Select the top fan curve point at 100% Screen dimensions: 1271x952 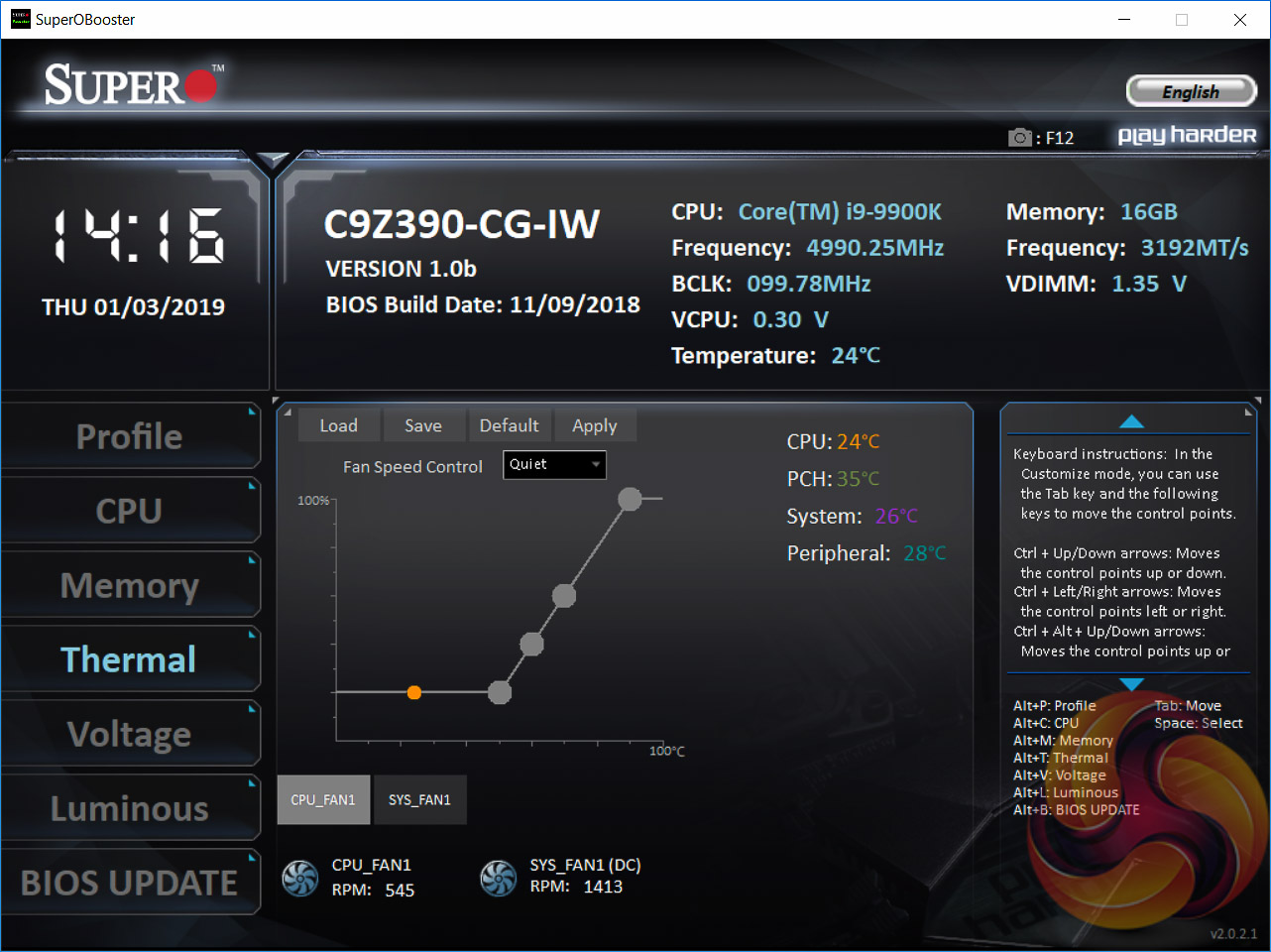pyautogui.click(x=630, y=499)
